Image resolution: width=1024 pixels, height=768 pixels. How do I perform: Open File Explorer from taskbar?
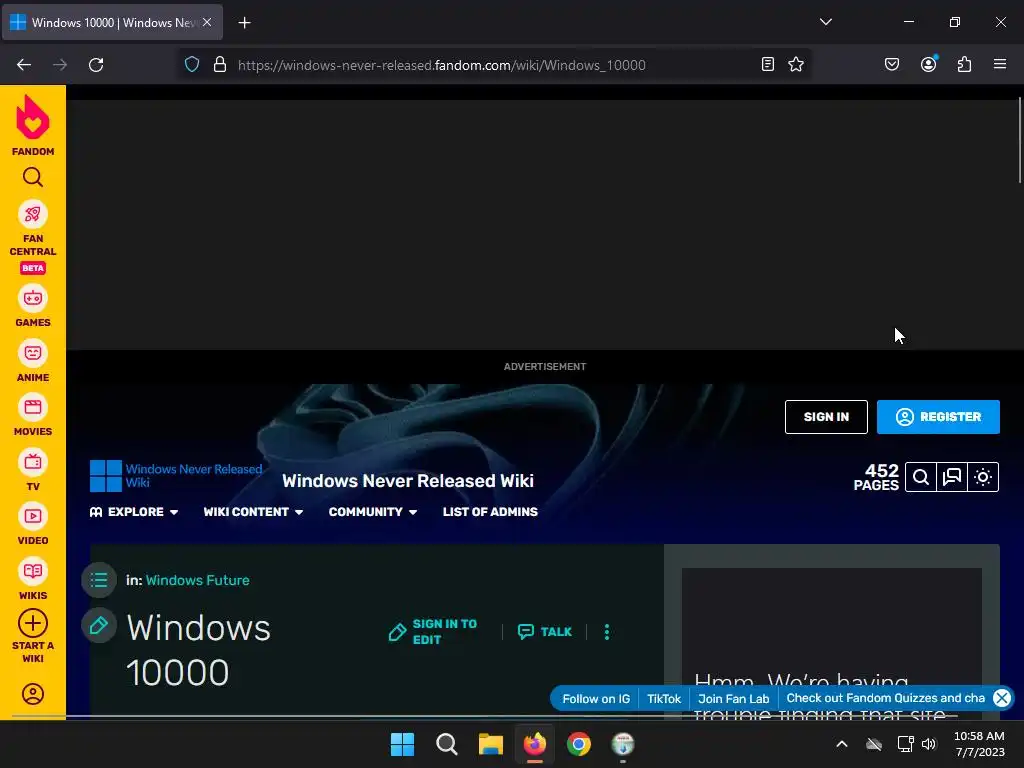click(x=490, y=744)
